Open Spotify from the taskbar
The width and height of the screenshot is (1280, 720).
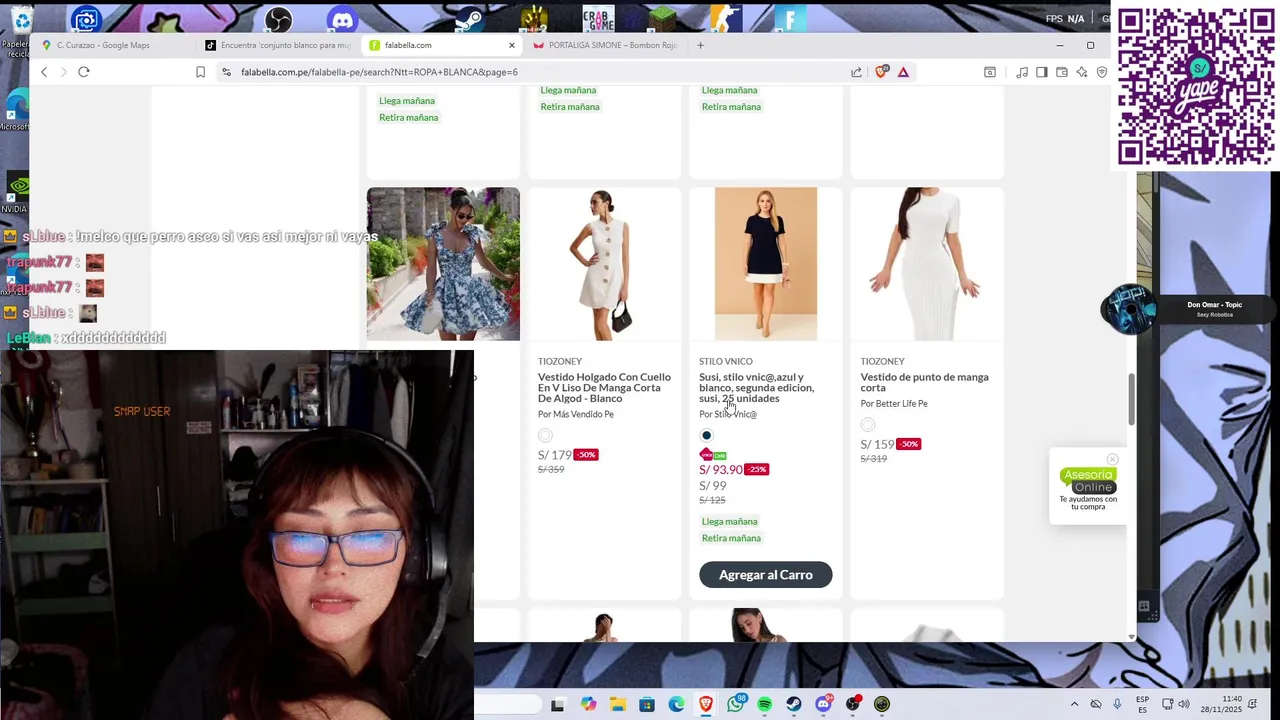point(765,704)
